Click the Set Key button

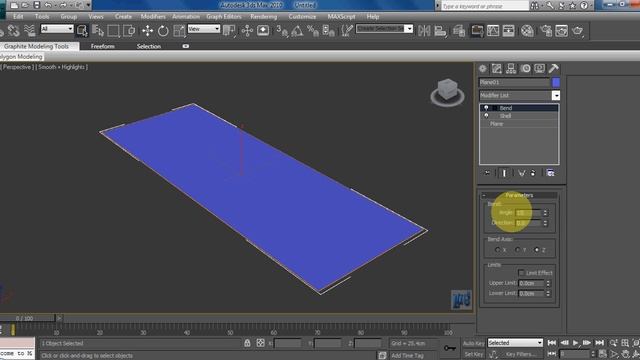tap(473, 354)
